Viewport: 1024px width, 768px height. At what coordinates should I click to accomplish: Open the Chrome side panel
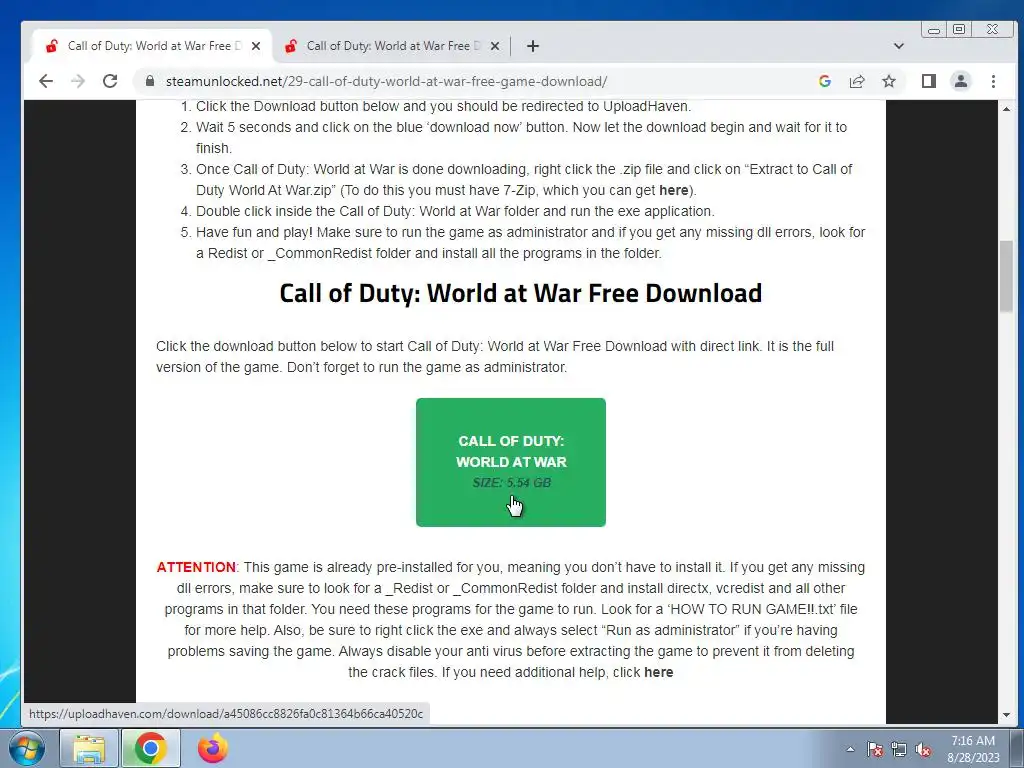click(929, 81)
